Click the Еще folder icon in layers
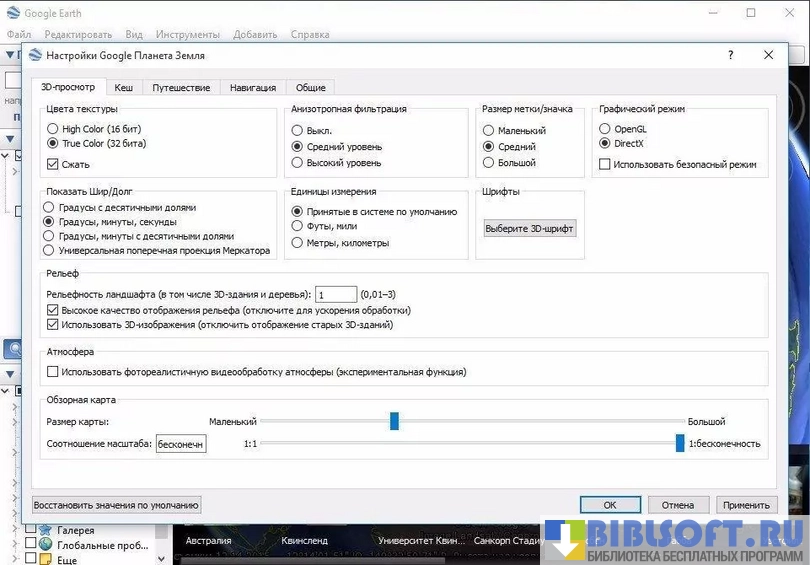The image size is (810, 565). [x=46, y=560]
